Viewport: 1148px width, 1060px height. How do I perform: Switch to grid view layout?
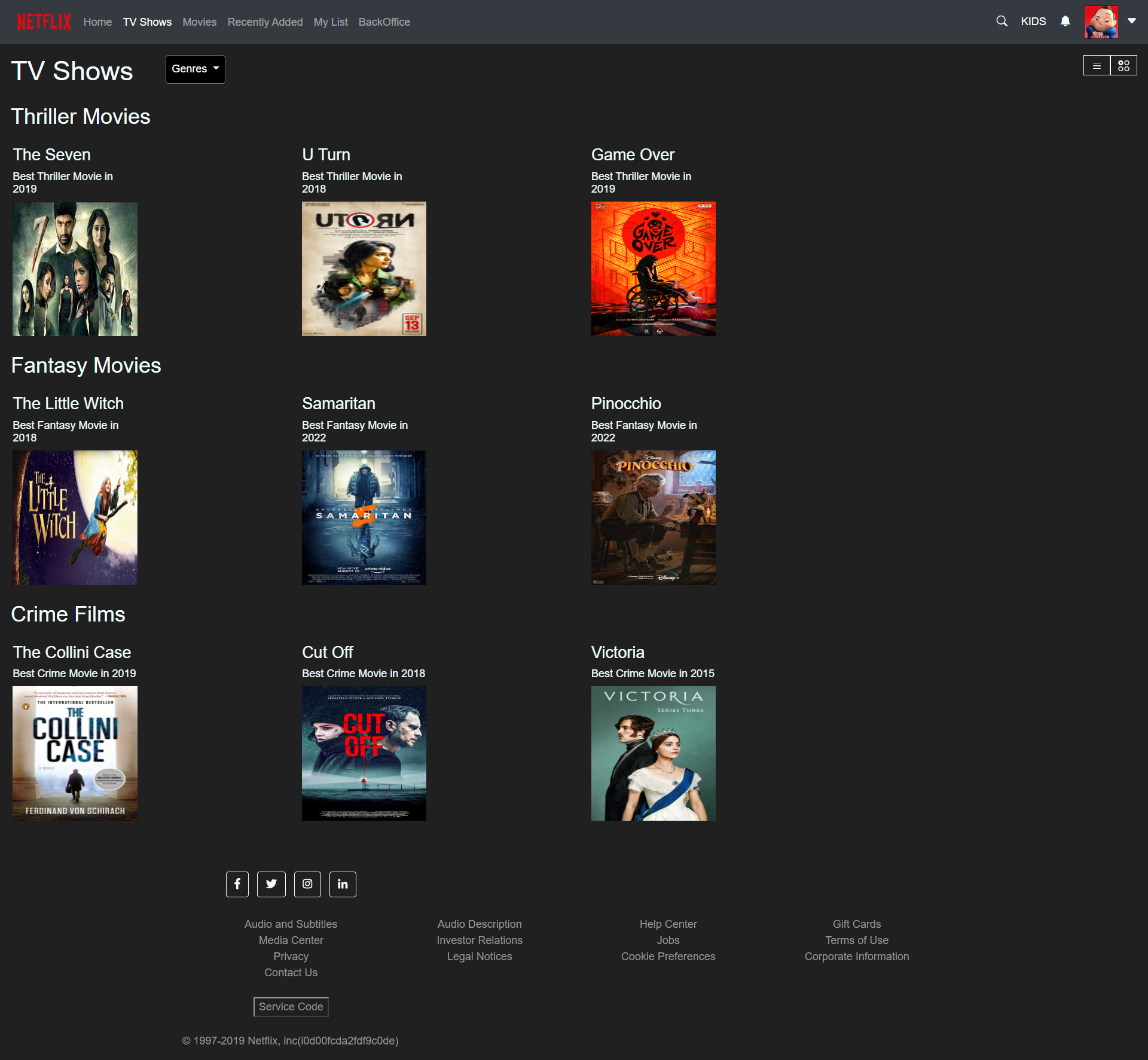(x=1124, y=66)
